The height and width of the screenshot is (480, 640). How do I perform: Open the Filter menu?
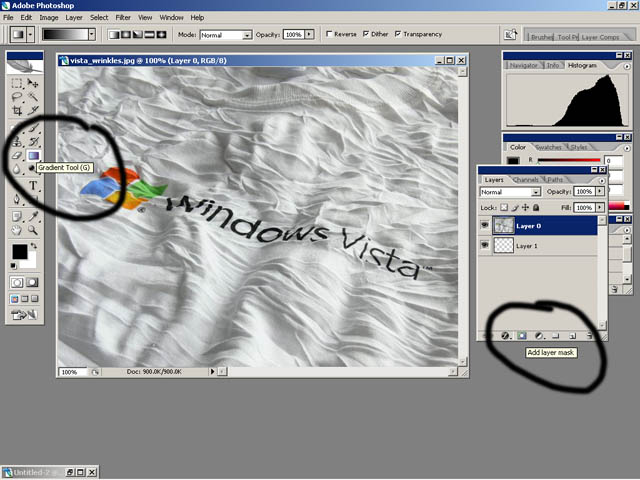123,17
